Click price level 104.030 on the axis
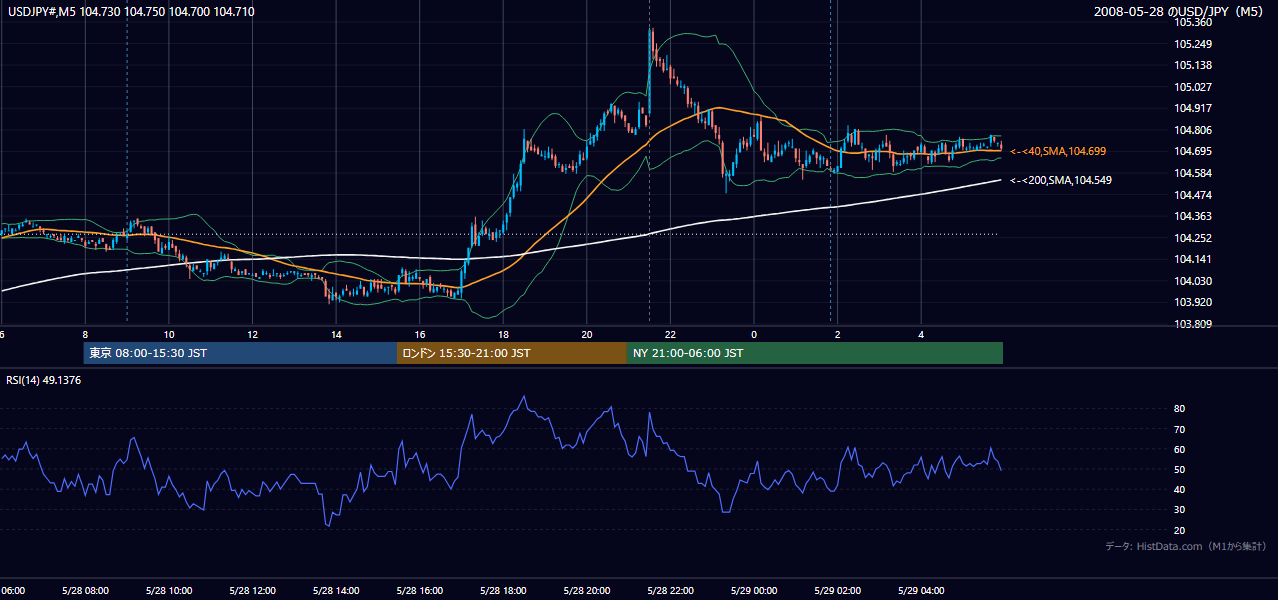The width and height of the screenshot is (1278, 600). point(1193,281)
